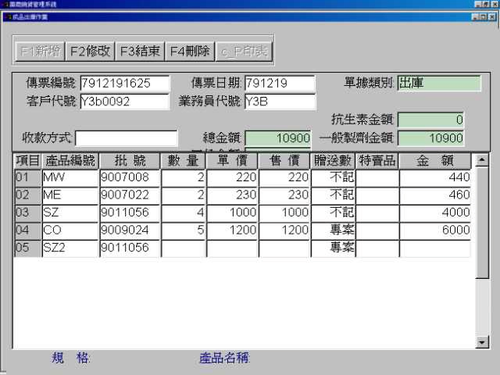This screenshot has height=375, width=500.
Task: Click the grayed-out print button
Action: click(244, 51)
